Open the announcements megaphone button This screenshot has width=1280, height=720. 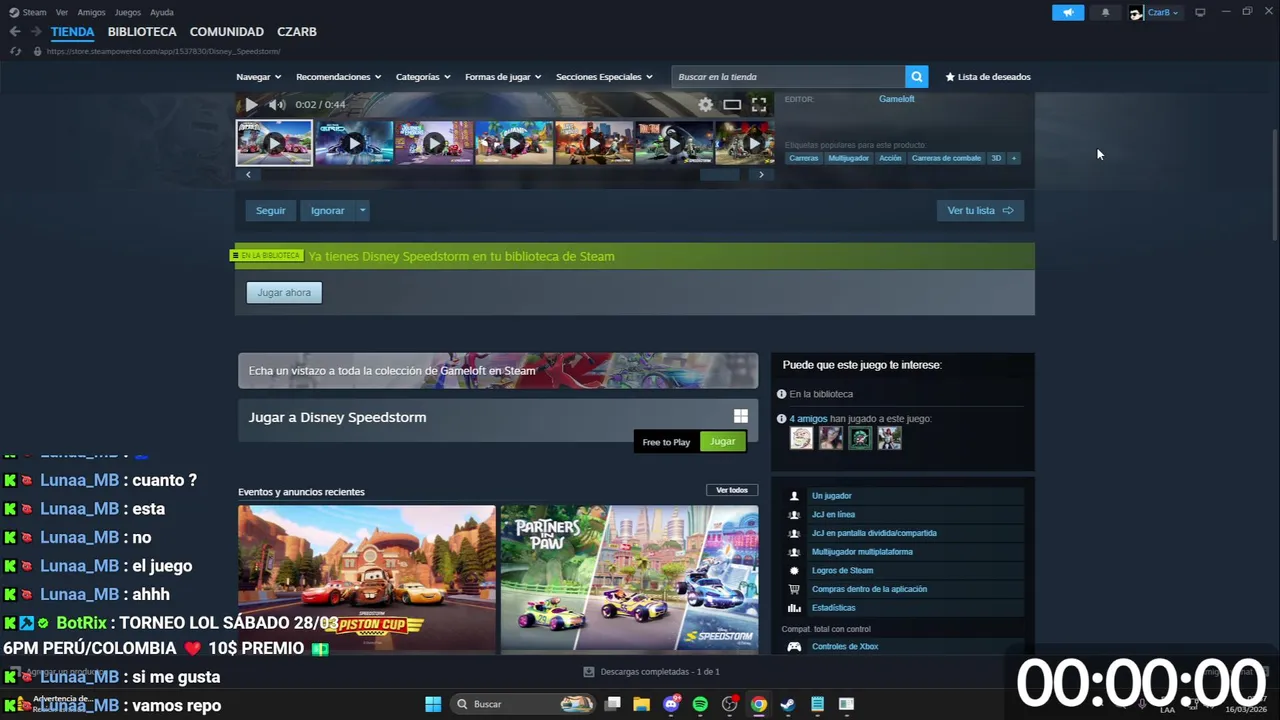tap(1068, 12)
